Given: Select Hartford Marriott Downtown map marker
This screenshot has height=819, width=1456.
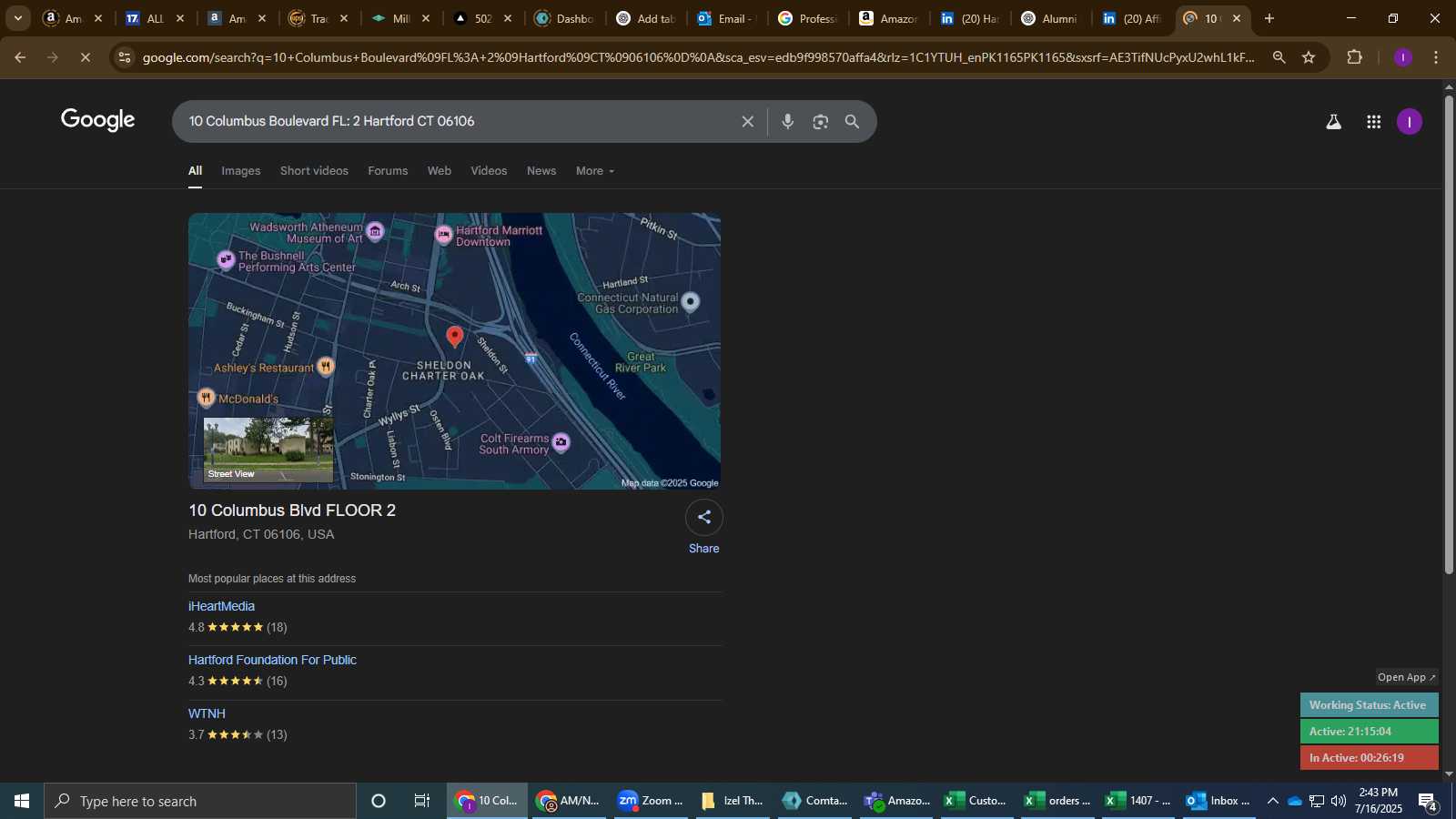Looking at the screenshot, I should pyautogui.click(x=444, y=236).
